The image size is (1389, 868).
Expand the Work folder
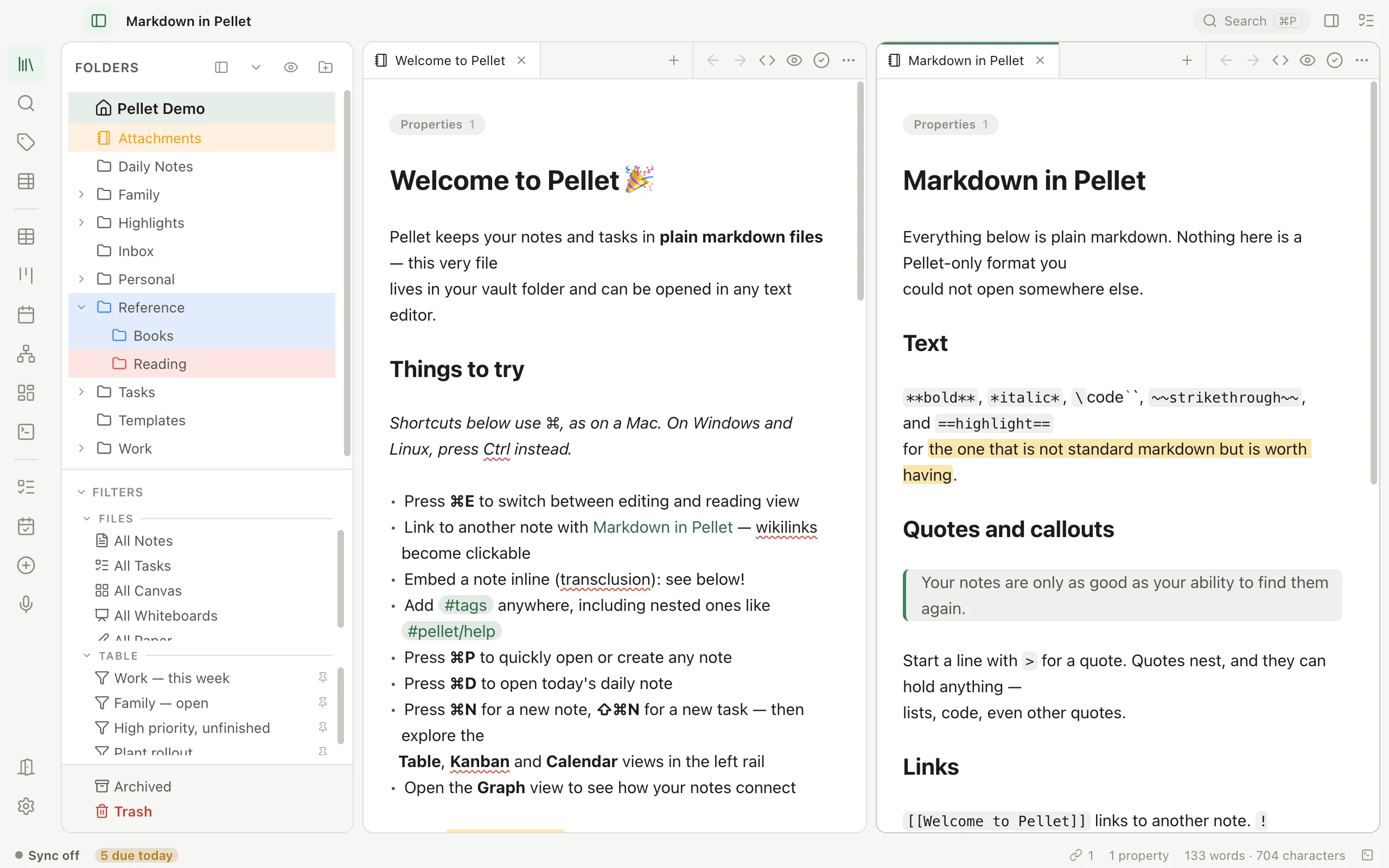pyautogui.click(x=81, y=448)
